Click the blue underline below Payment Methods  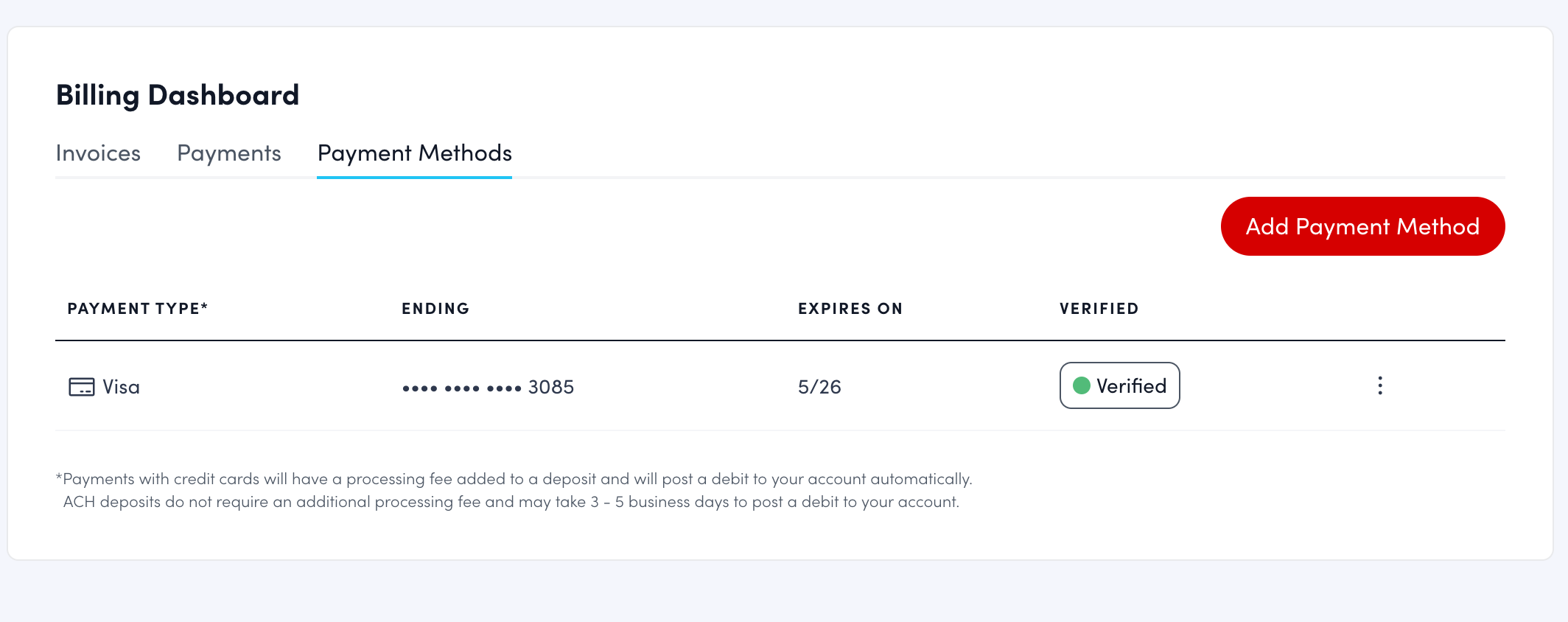(413, 177)
